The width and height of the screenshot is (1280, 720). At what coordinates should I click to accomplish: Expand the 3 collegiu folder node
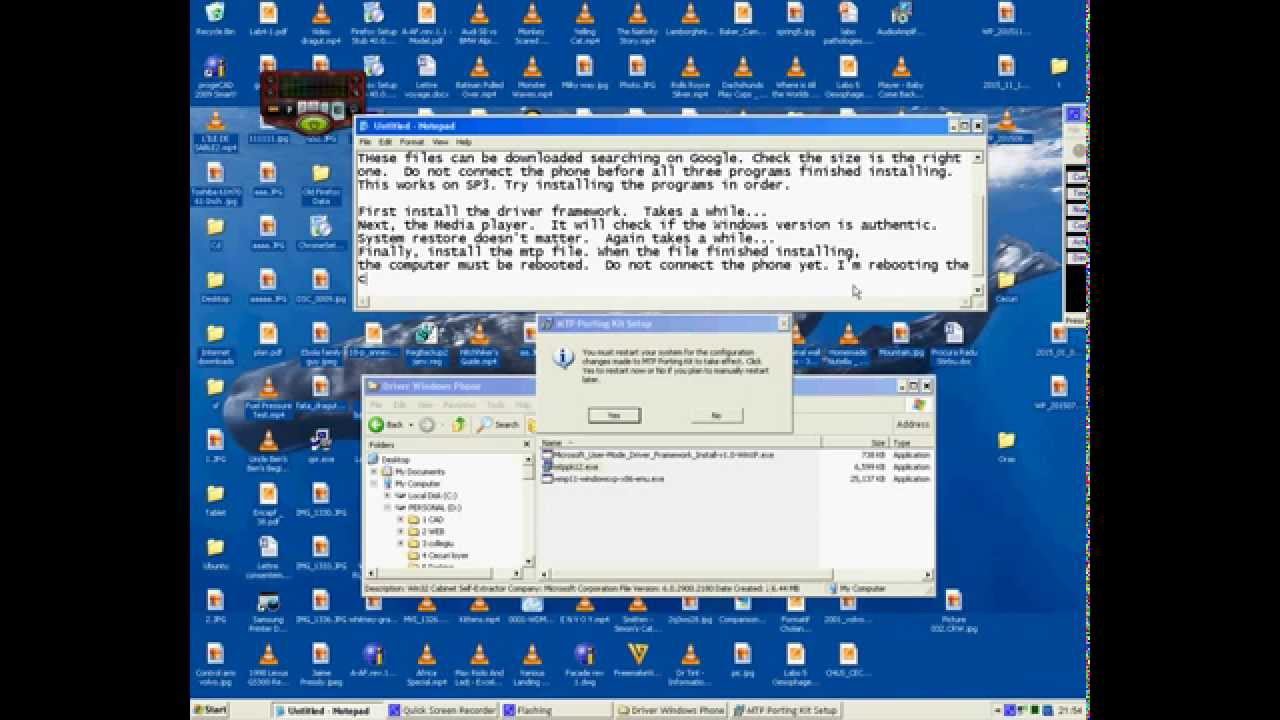click(400, 544)
